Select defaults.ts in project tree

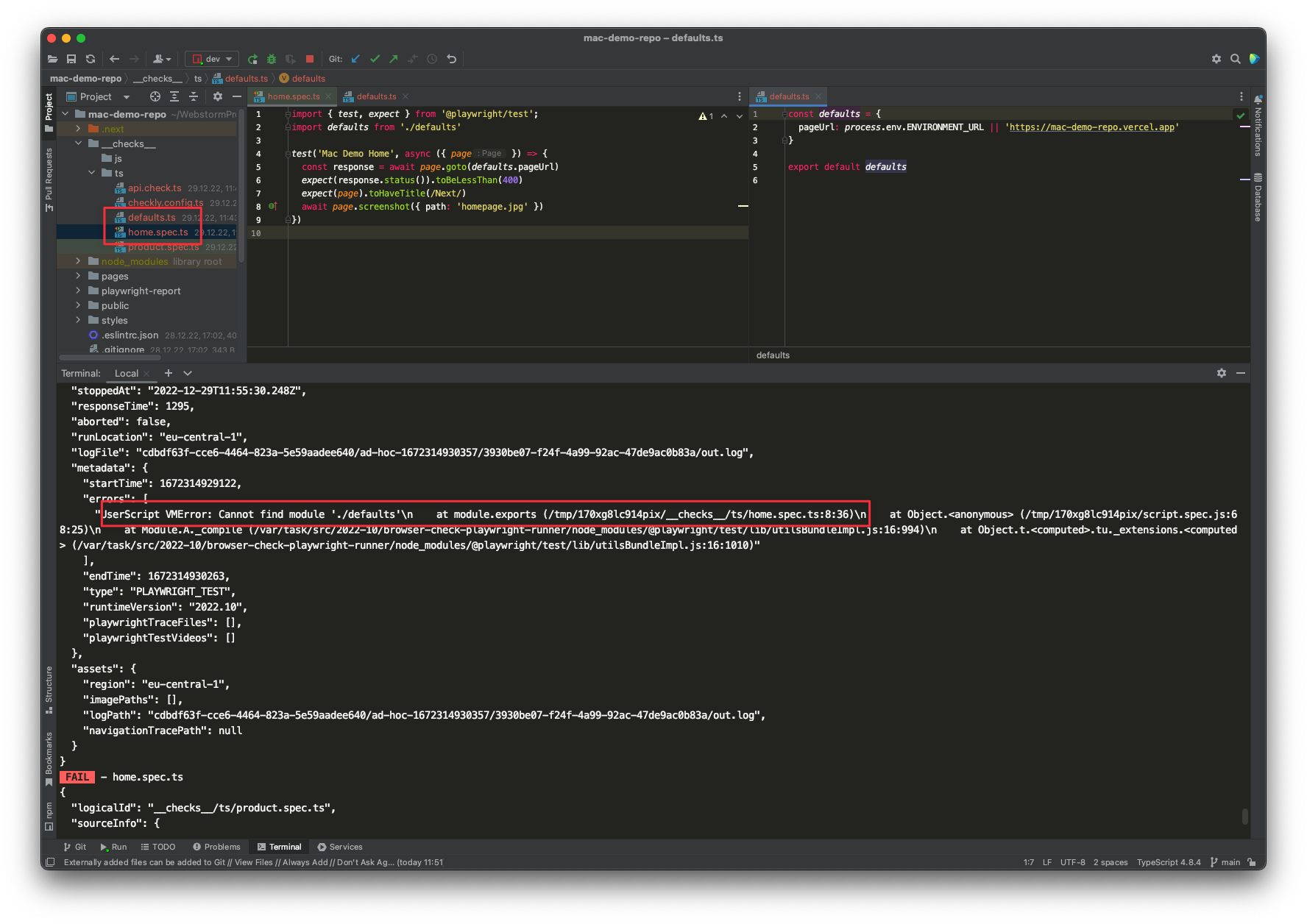[x=152, y=218]
